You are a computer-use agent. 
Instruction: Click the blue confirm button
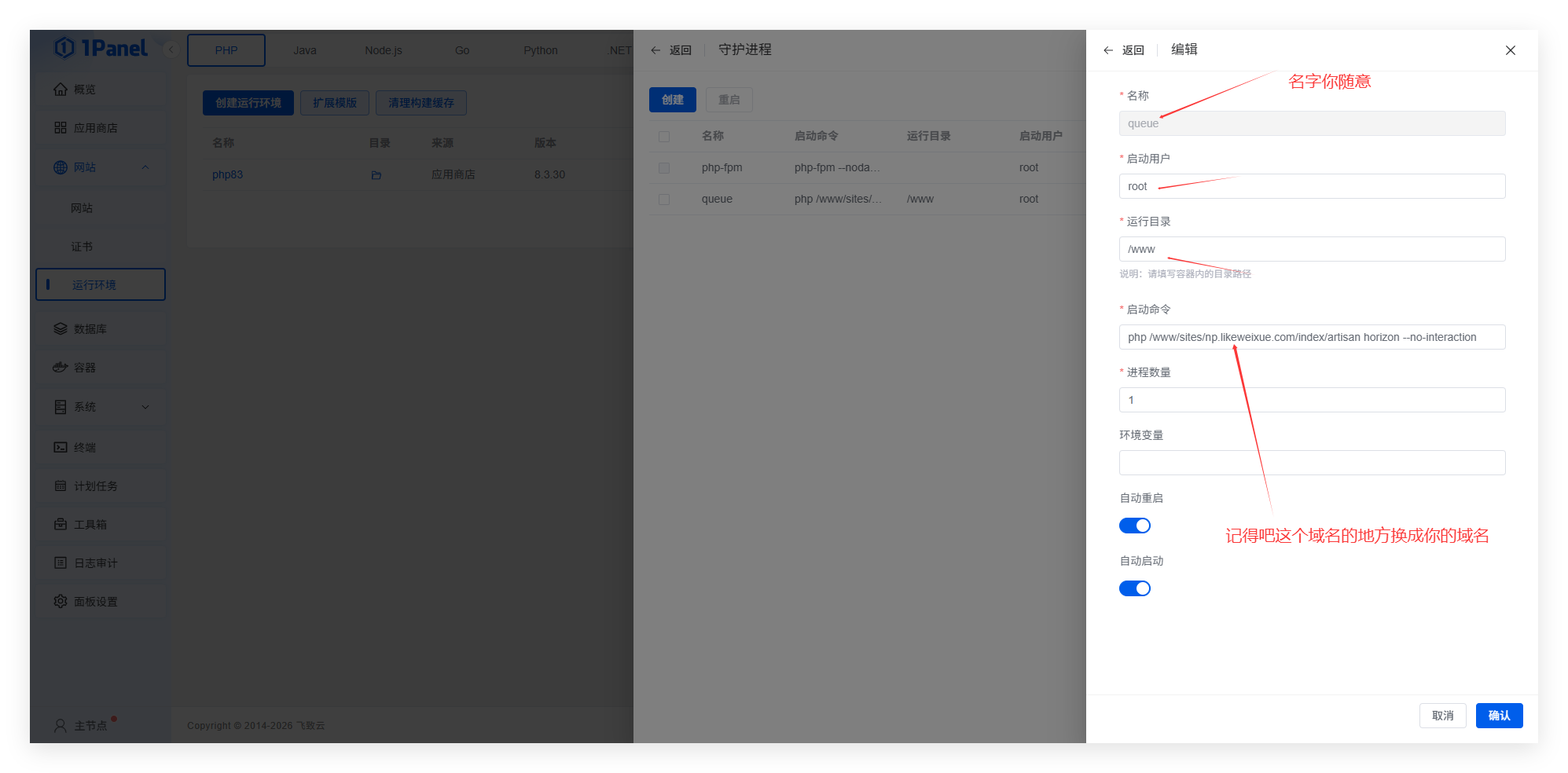(1499, 716)
